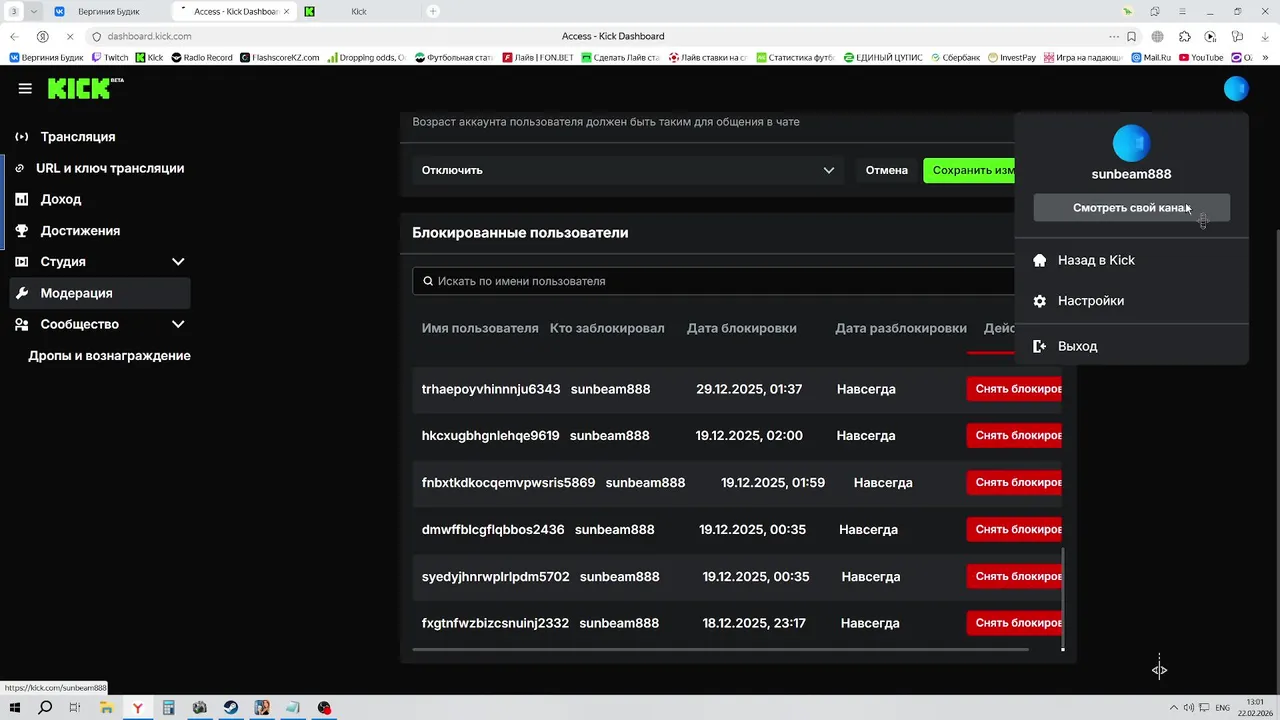Open File Explorer from the taskbar

pos(107,708)
